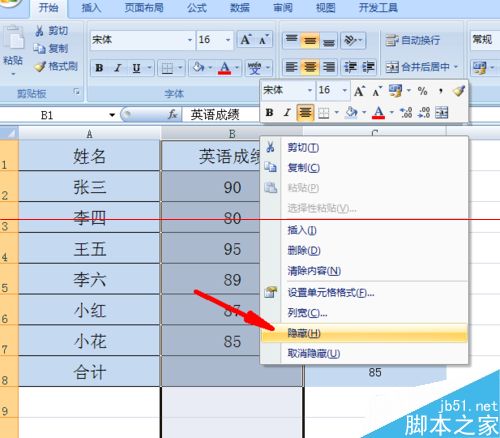Increase font size in the ribbon font group

(x=246, y=40)
